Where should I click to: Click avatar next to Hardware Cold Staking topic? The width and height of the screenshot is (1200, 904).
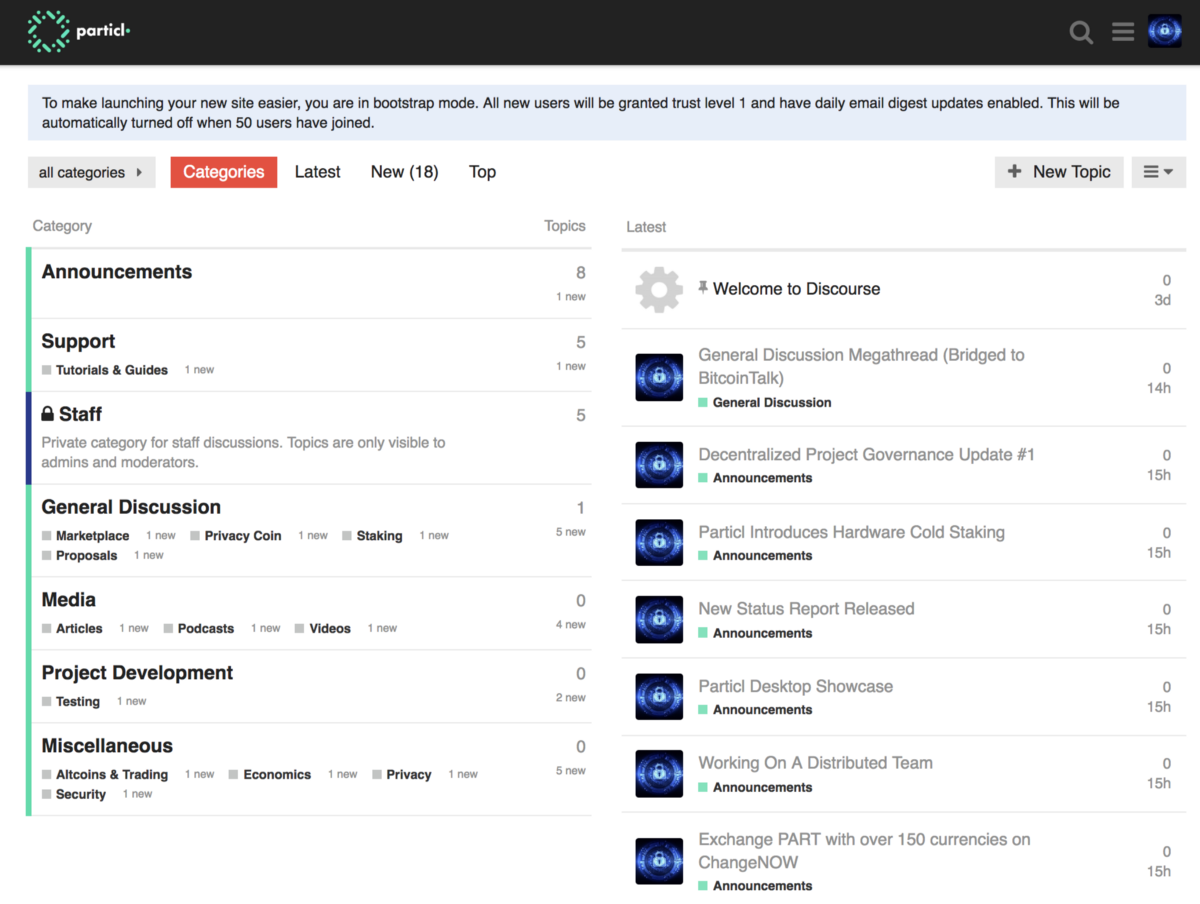659,543
